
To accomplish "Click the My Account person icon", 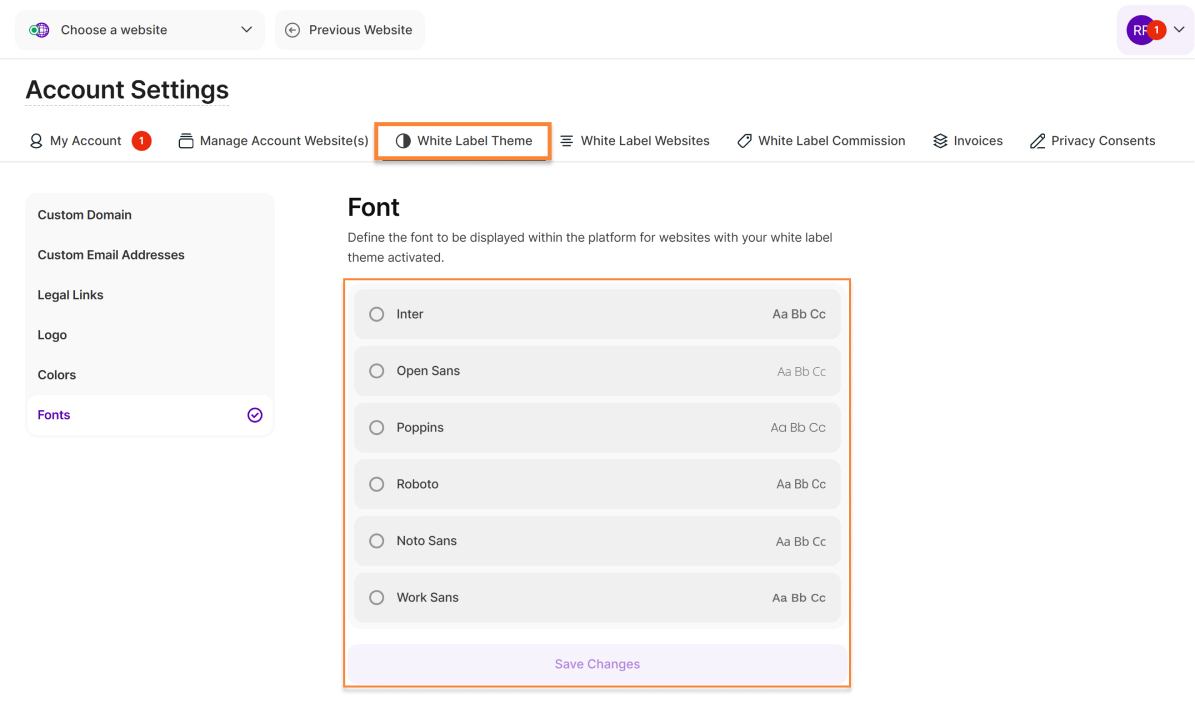I will pyautogui.click(x=36, y=141).
